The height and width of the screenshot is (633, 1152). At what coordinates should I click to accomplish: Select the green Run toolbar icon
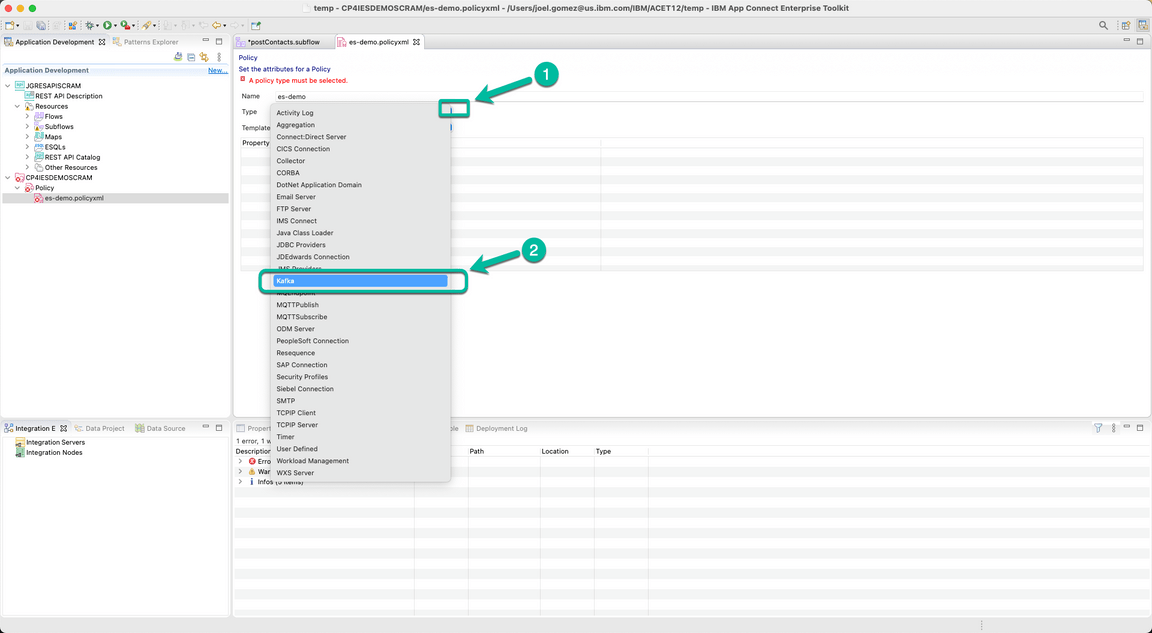(107, 26)
